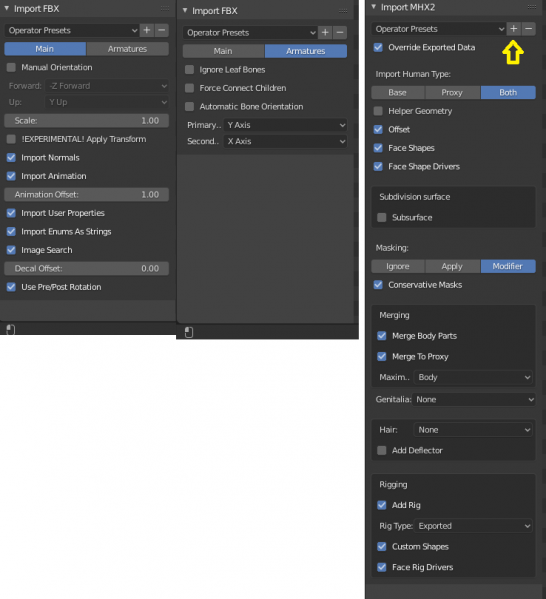The height and width of the screenshot is (599, 546).
Task: Toggle Import User Properties
Action: (x=11, y=213)
